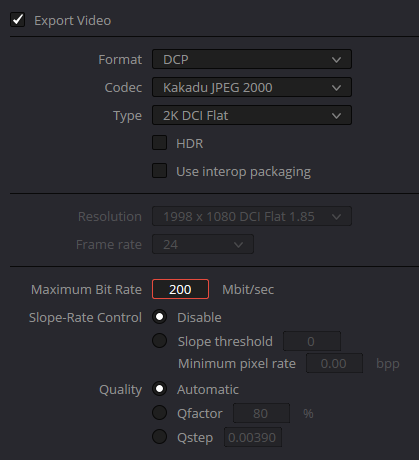
Task: Tick Use interop packaging checkbox
Action: click(x=159, y=171)
